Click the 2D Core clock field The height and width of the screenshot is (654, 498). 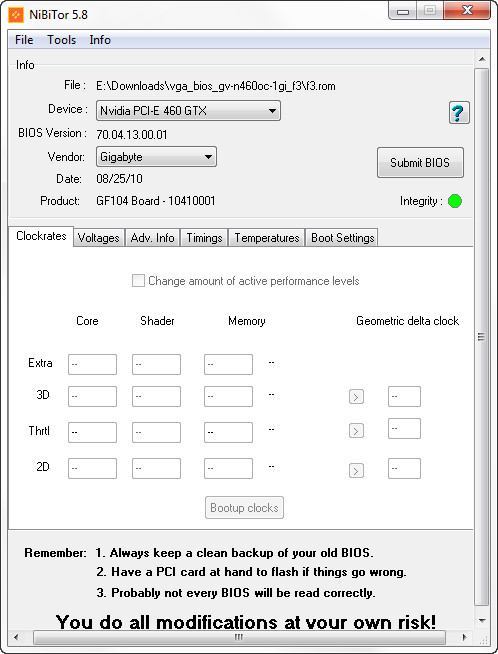coord(92,468)
